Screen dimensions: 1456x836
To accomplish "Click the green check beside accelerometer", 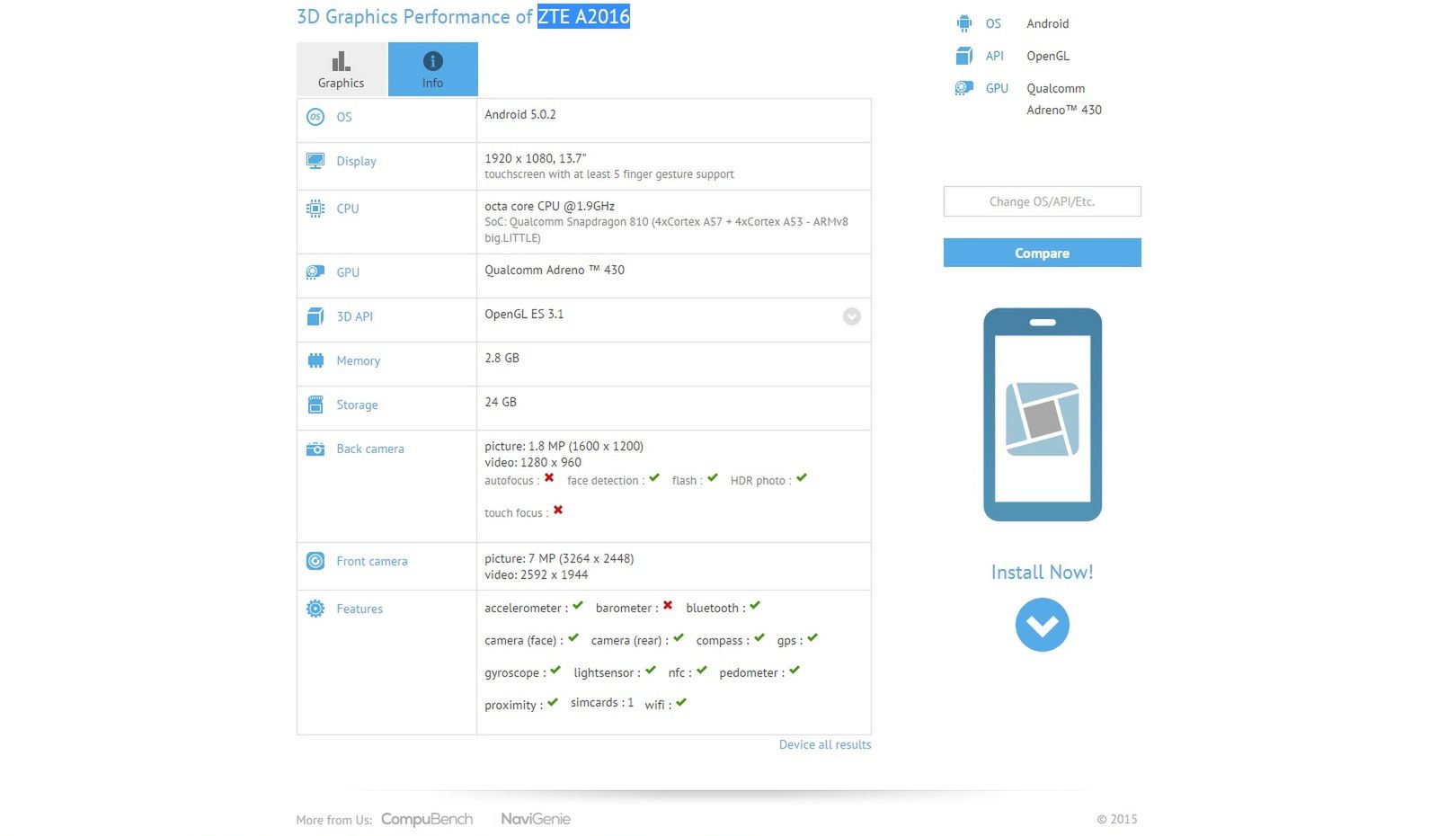I will point(578,606).
